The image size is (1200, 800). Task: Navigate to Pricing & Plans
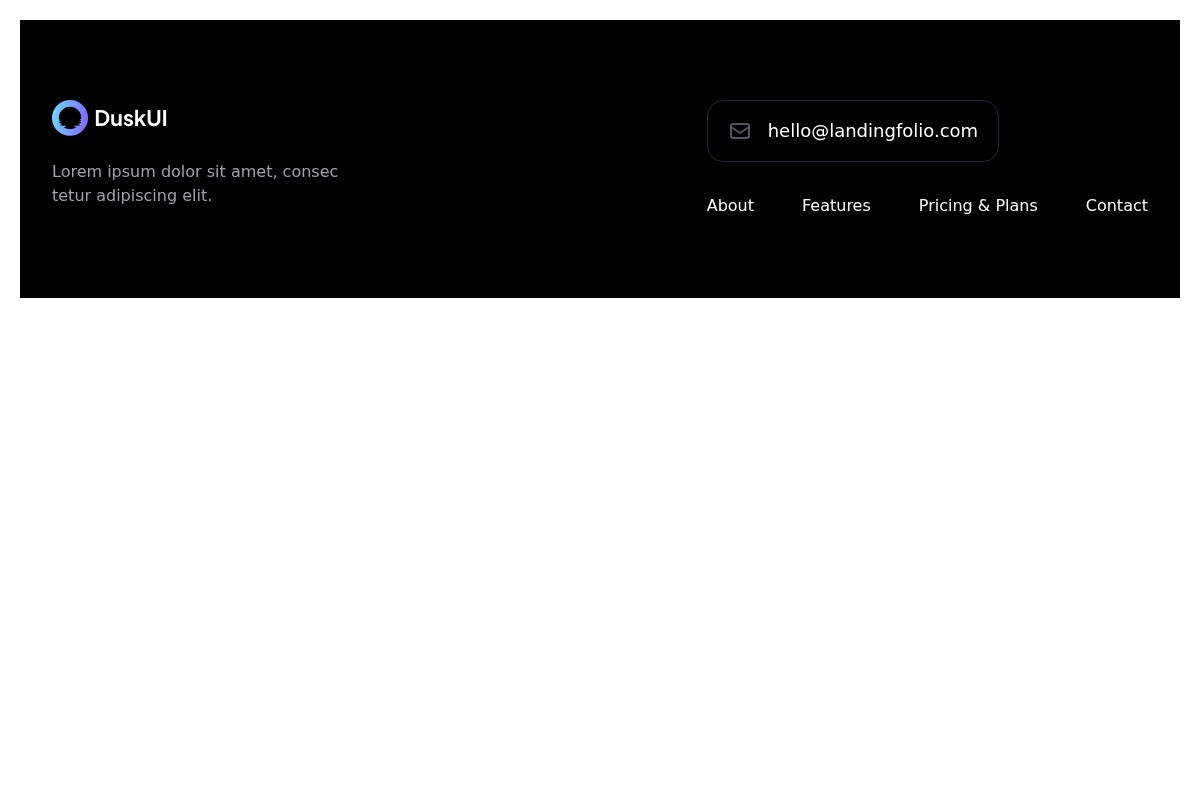click(977, 205)
